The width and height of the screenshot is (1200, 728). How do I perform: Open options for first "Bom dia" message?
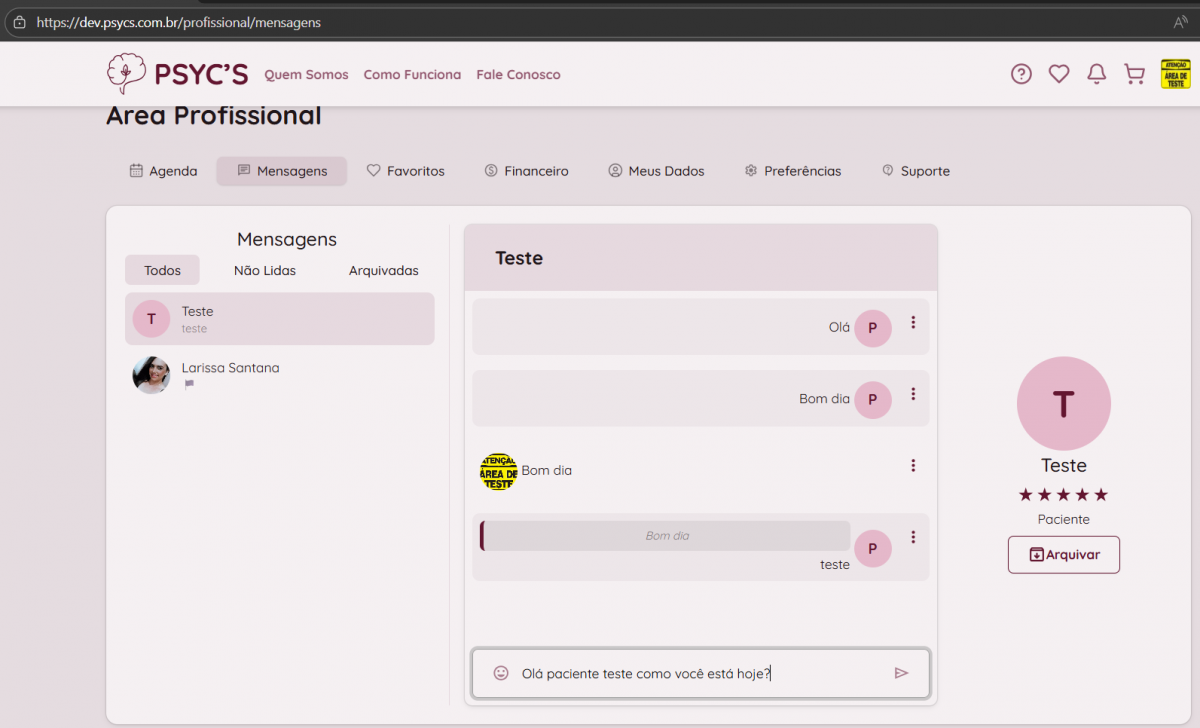tap(913, 394)
